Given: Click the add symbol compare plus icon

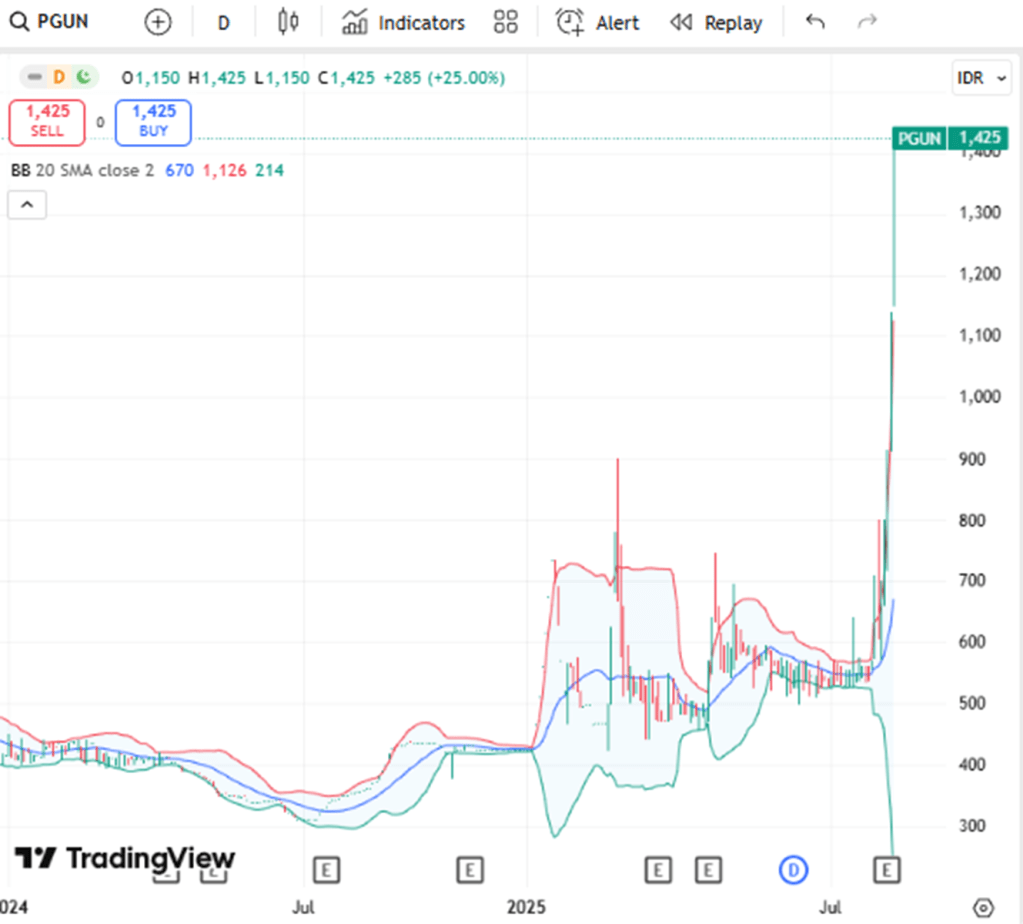Looking at the screenshot, I should pos(158,22).
